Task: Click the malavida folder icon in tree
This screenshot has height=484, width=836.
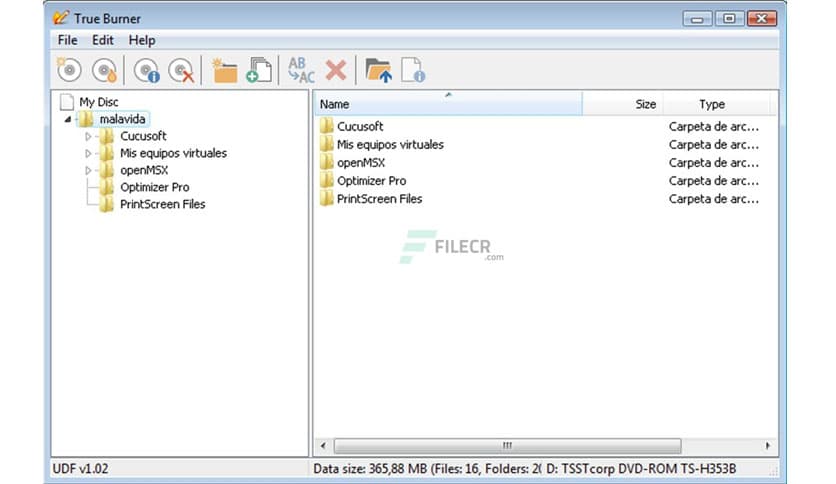Action: click(86, 118)
